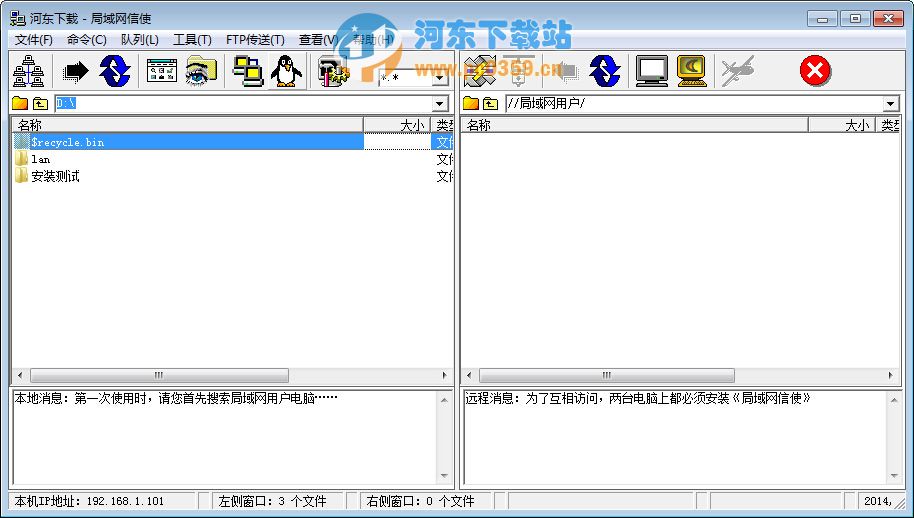Open the LAN network computers icon

(x=29, y=71)
